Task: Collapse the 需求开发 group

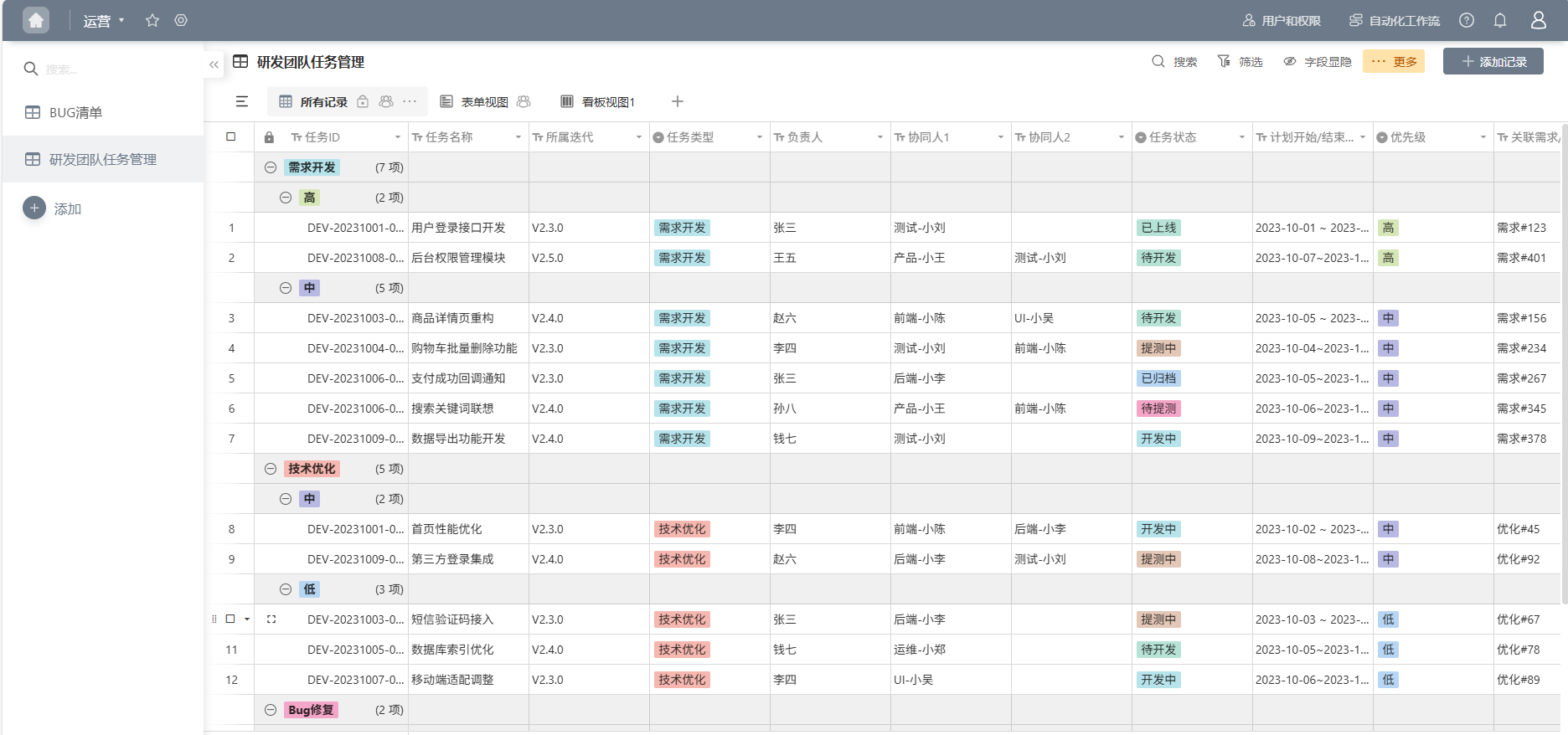Action: point(271,167)
